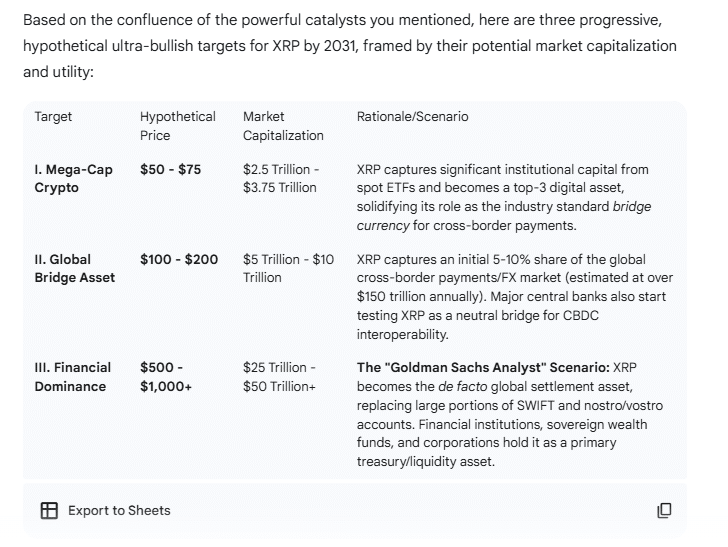Click the "Goldman Sachs Analyst" Scenario text

[x=482, y=367]
